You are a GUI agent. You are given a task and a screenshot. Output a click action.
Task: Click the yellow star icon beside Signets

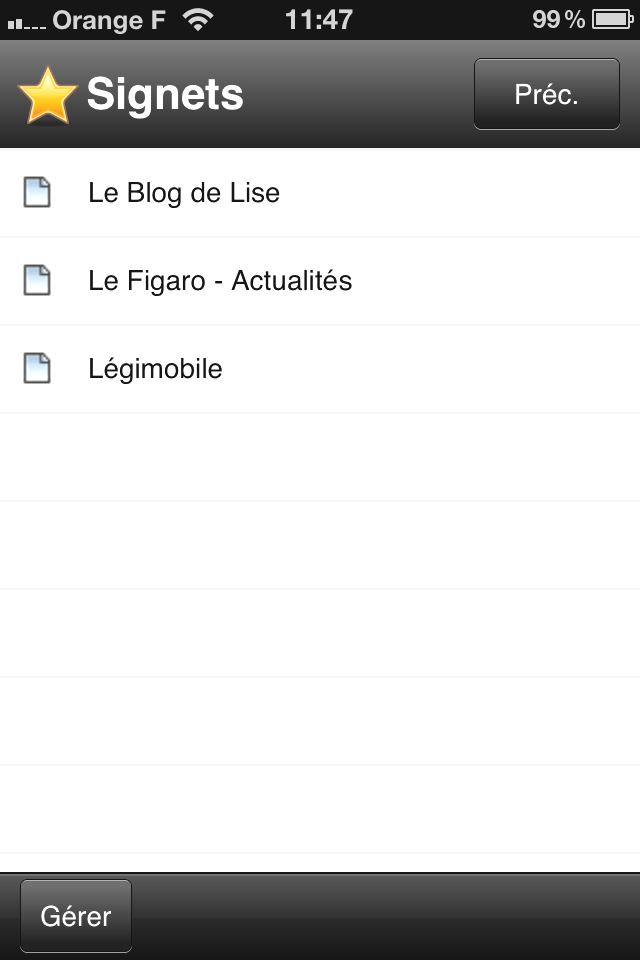[x=47, y=96]
